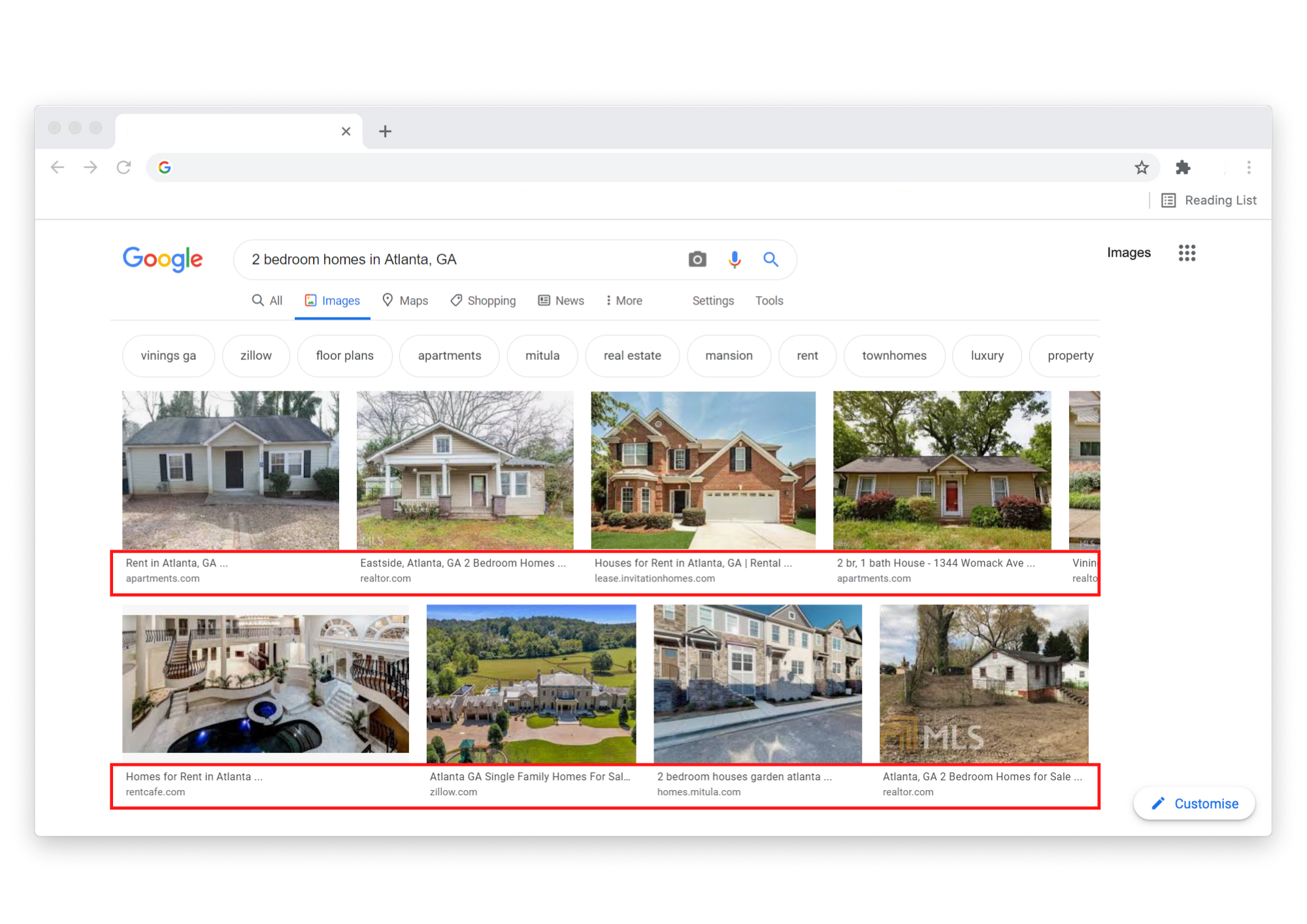
Task: Open a new tab with plus icon
Action: pos(385,131)
